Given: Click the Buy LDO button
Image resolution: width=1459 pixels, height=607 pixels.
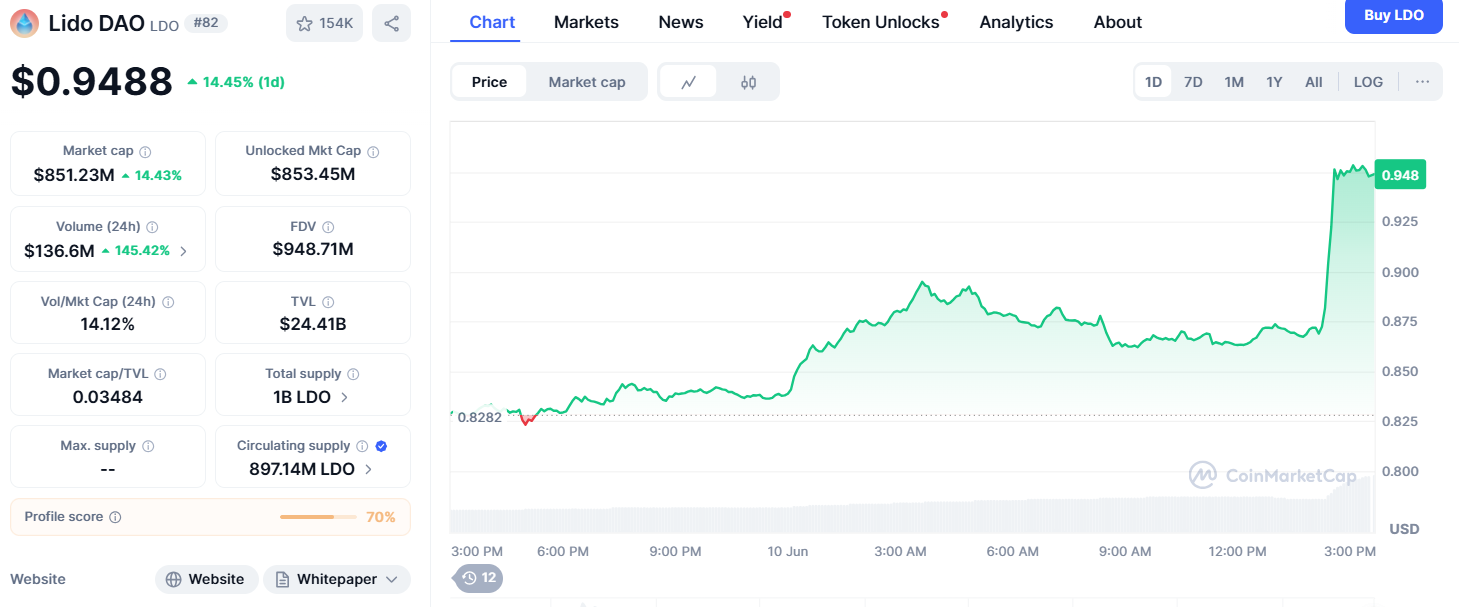Looking at the screenshot, I should (x=1394, y=15).
